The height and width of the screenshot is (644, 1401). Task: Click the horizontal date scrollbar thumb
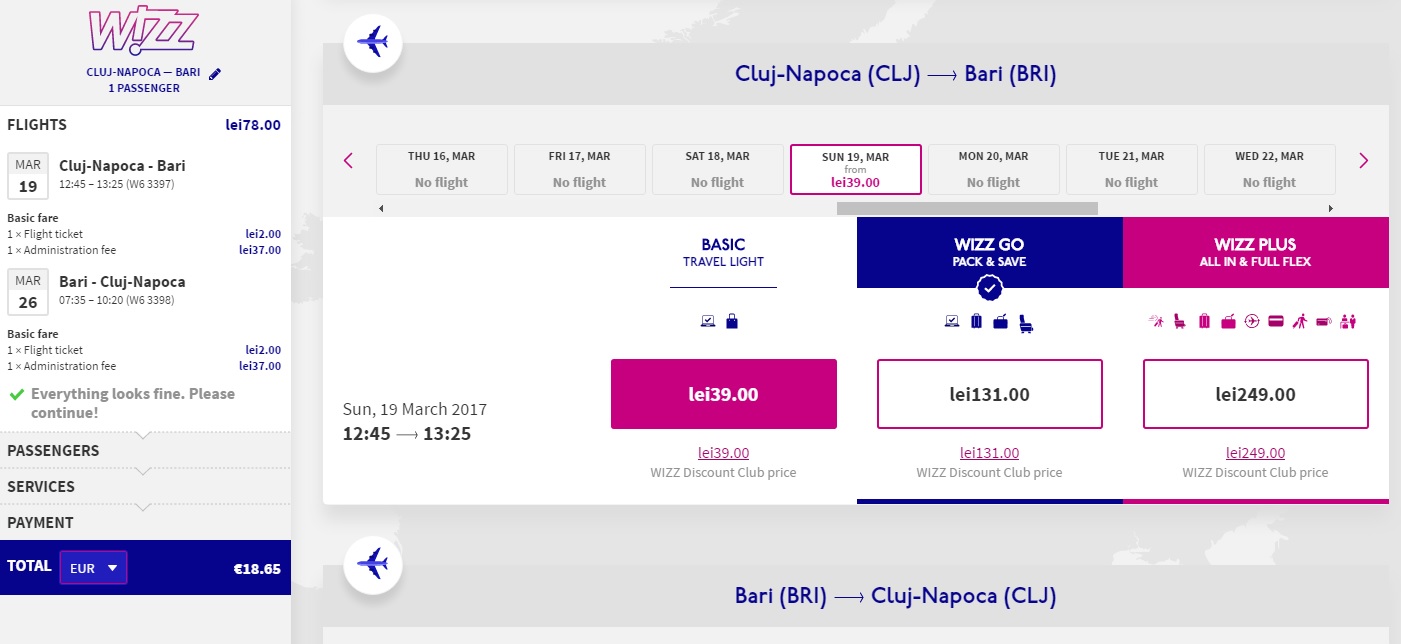(x=967, y=208)
